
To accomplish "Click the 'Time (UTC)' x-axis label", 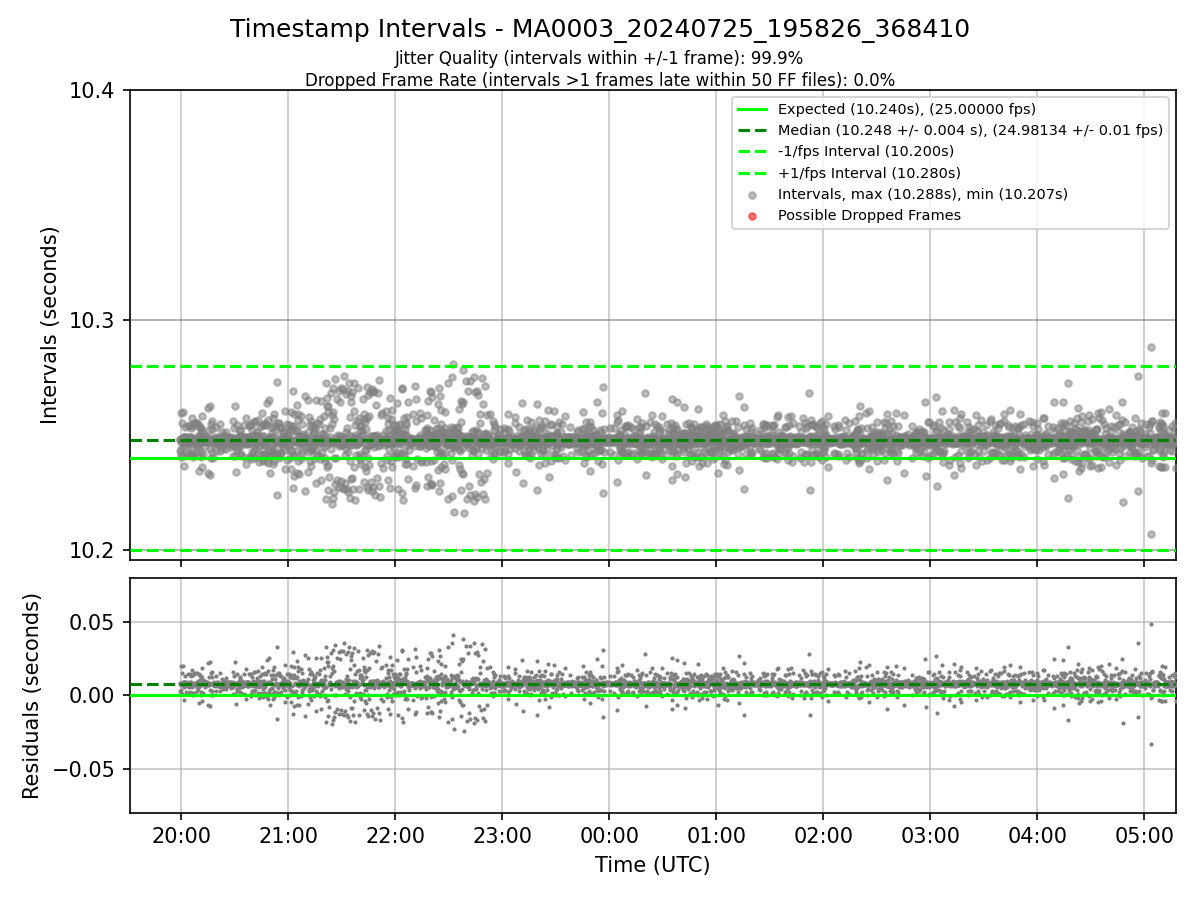I will (x=652, y=865).
